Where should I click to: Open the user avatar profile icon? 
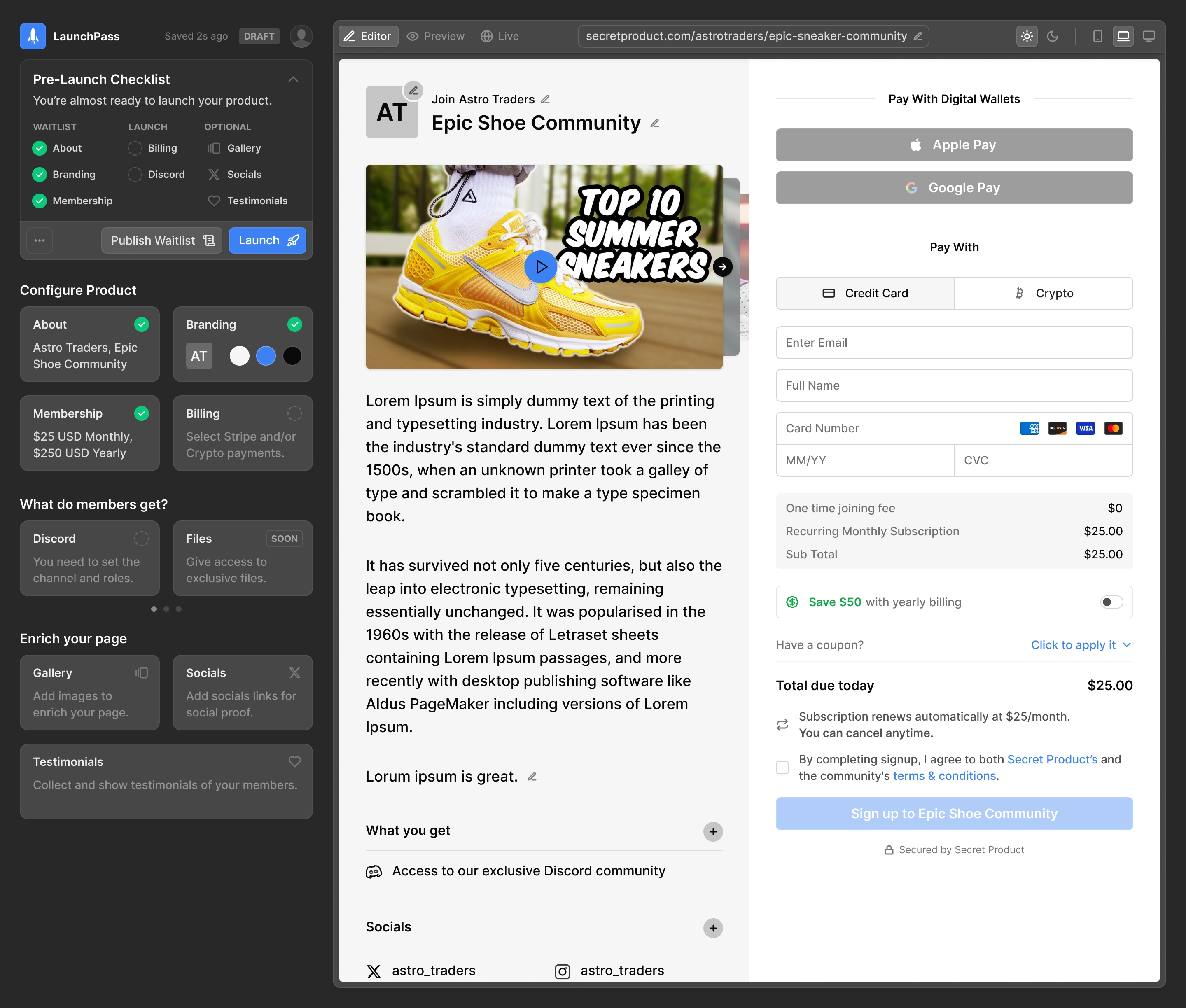(301, 36)
